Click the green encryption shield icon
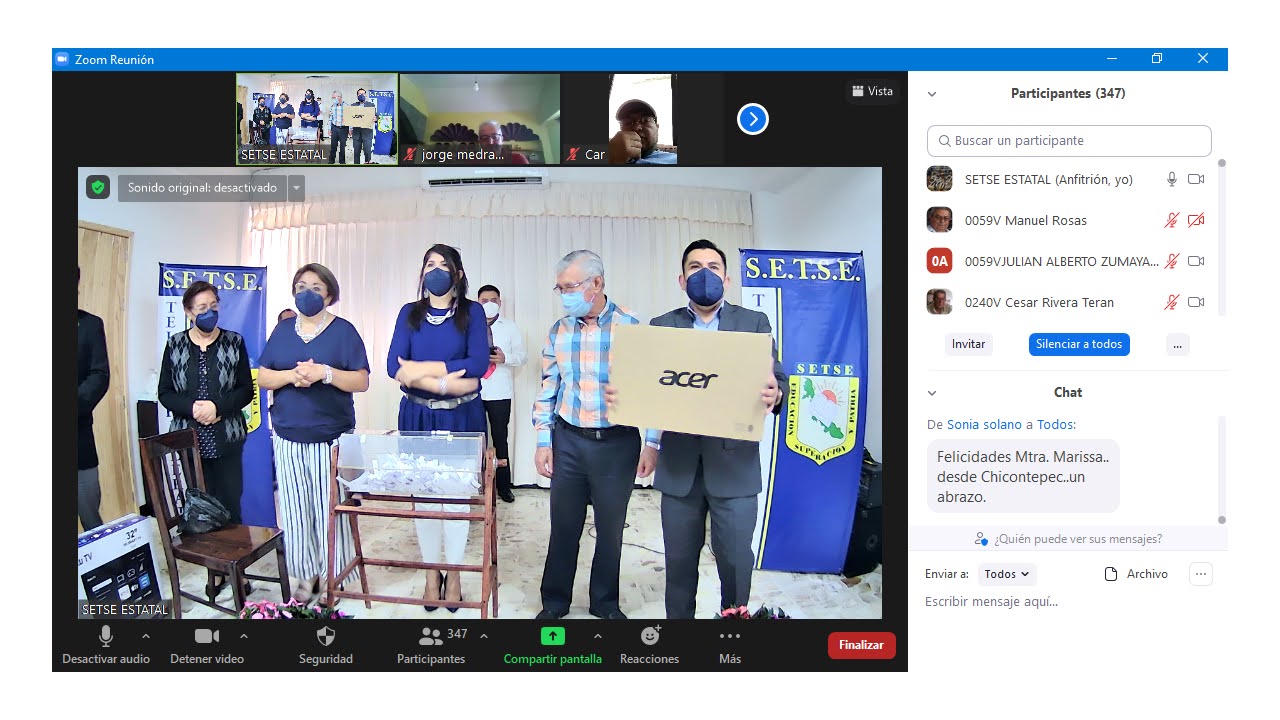This screenshot has width=1280, height=720. click(97, 187)
